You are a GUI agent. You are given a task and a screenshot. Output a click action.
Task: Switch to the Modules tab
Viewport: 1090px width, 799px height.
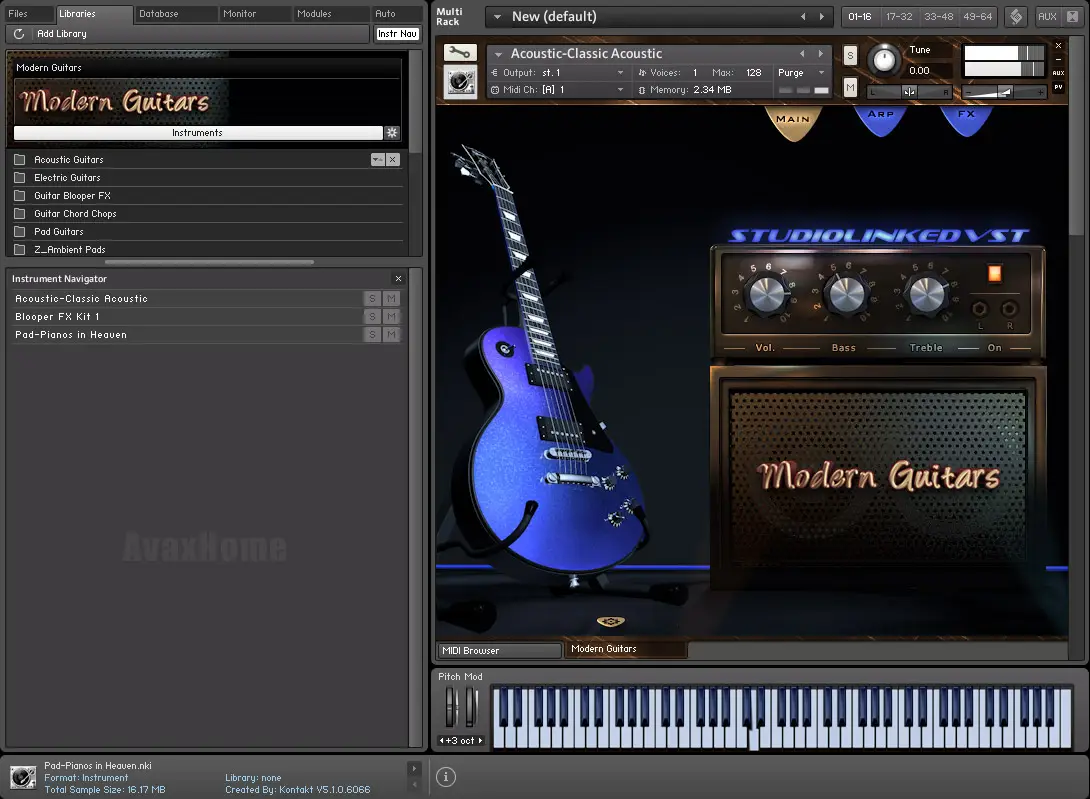(x=331, y=14)
